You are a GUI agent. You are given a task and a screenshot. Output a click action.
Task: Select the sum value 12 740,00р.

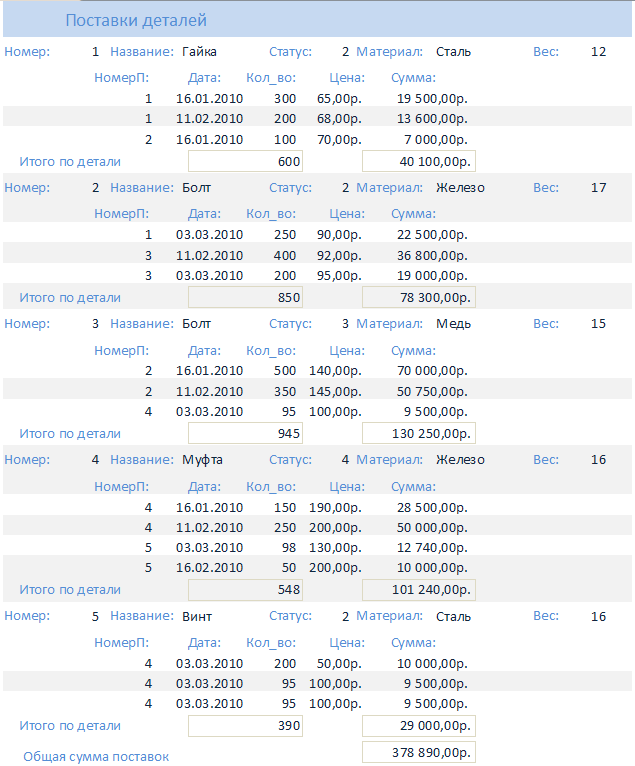point(432,547)
